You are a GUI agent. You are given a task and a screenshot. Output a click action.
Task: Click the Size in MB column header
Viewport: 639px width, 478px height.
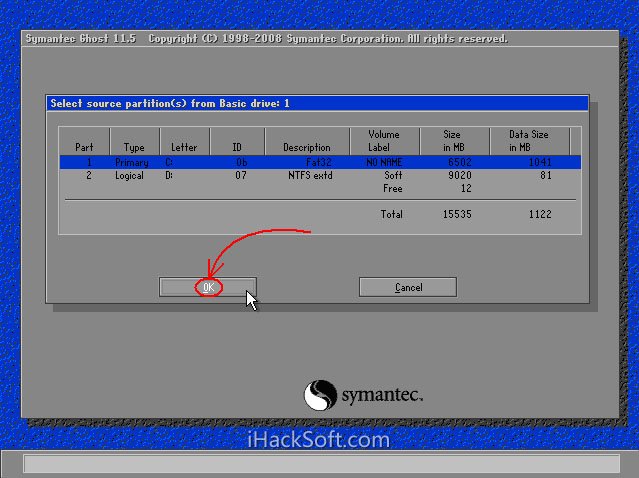tap(453, 141)
